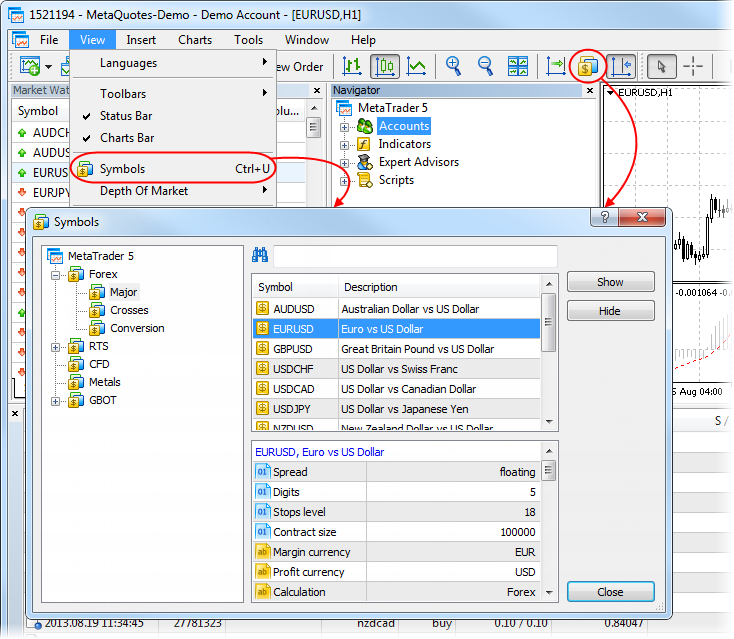Collapse the Forex tree node
734x639 pixels.
(57, 274)
